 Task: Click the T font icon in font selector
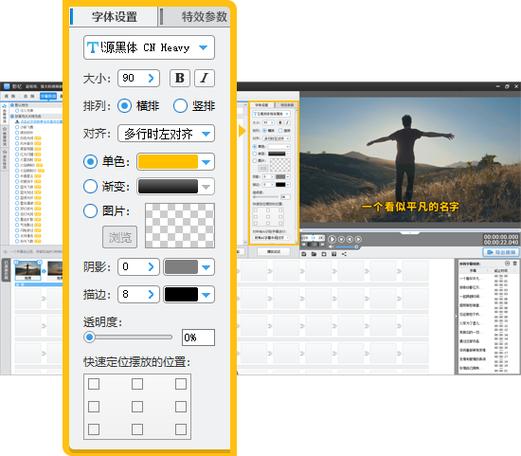92,48
